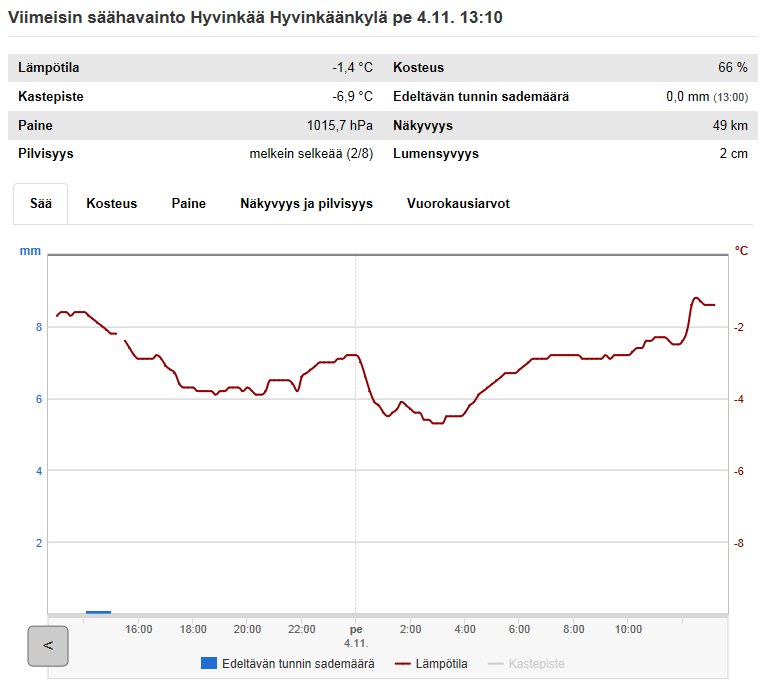
Task: Click the 16:00 time axis label
Action: 139,629
